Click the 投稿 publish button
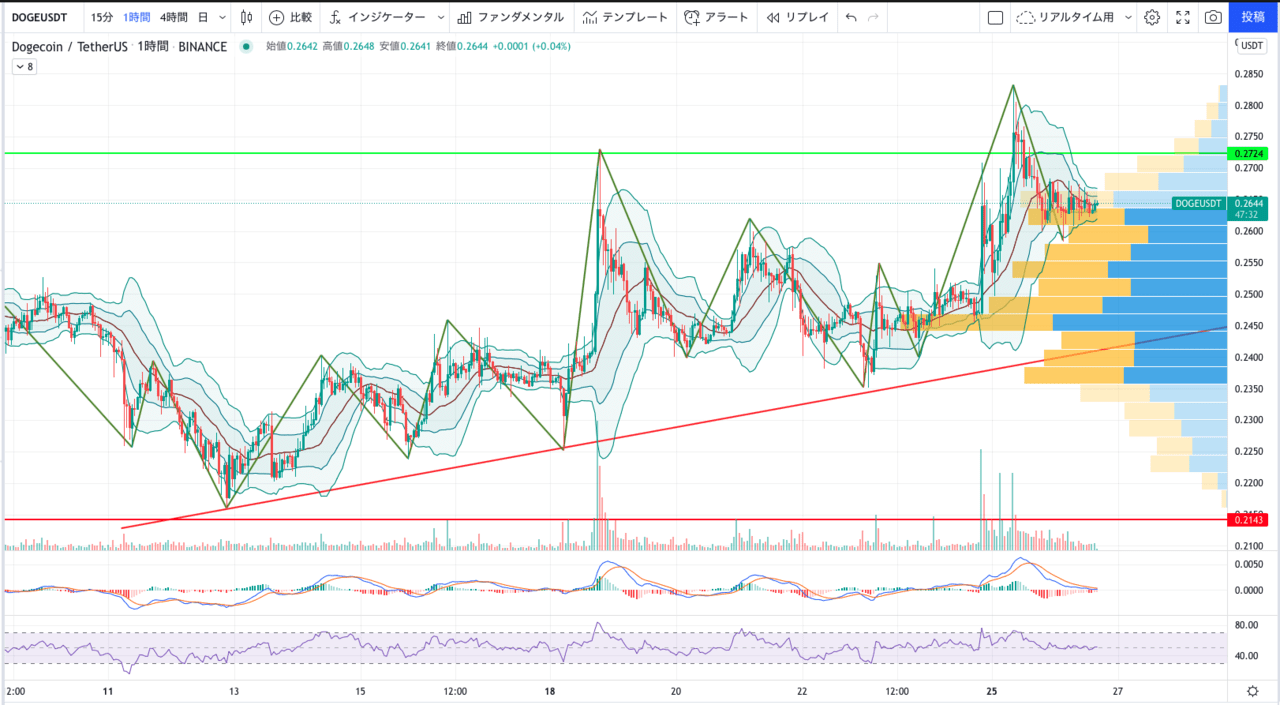The height and width of the screenshot is (705, 1280). click(1254, 17)
